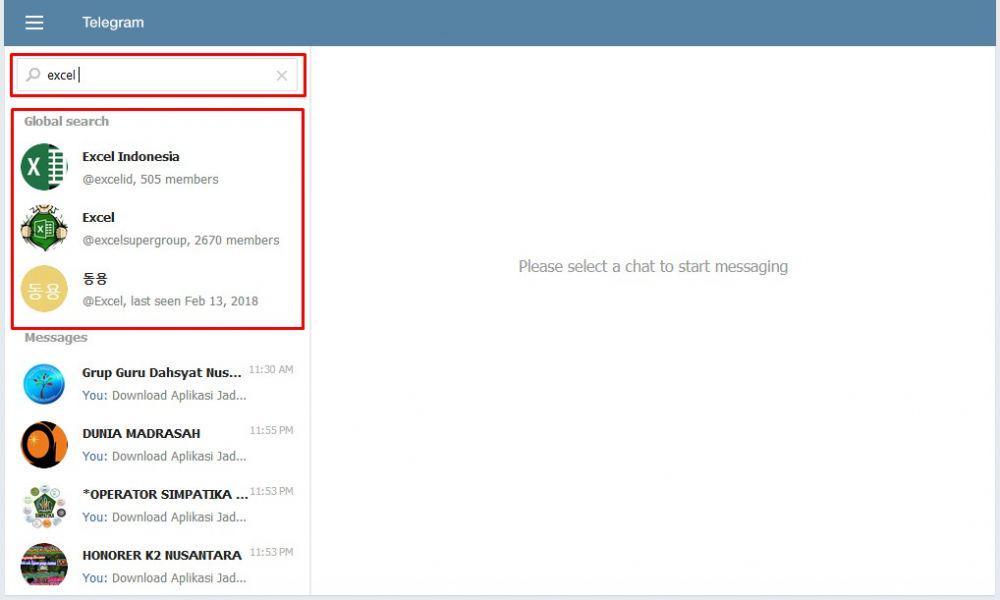Click '@Excel, last seen Feb 13, 2018'
Viewport: 1000px width, 600px height.
click(x=170, y=301)
